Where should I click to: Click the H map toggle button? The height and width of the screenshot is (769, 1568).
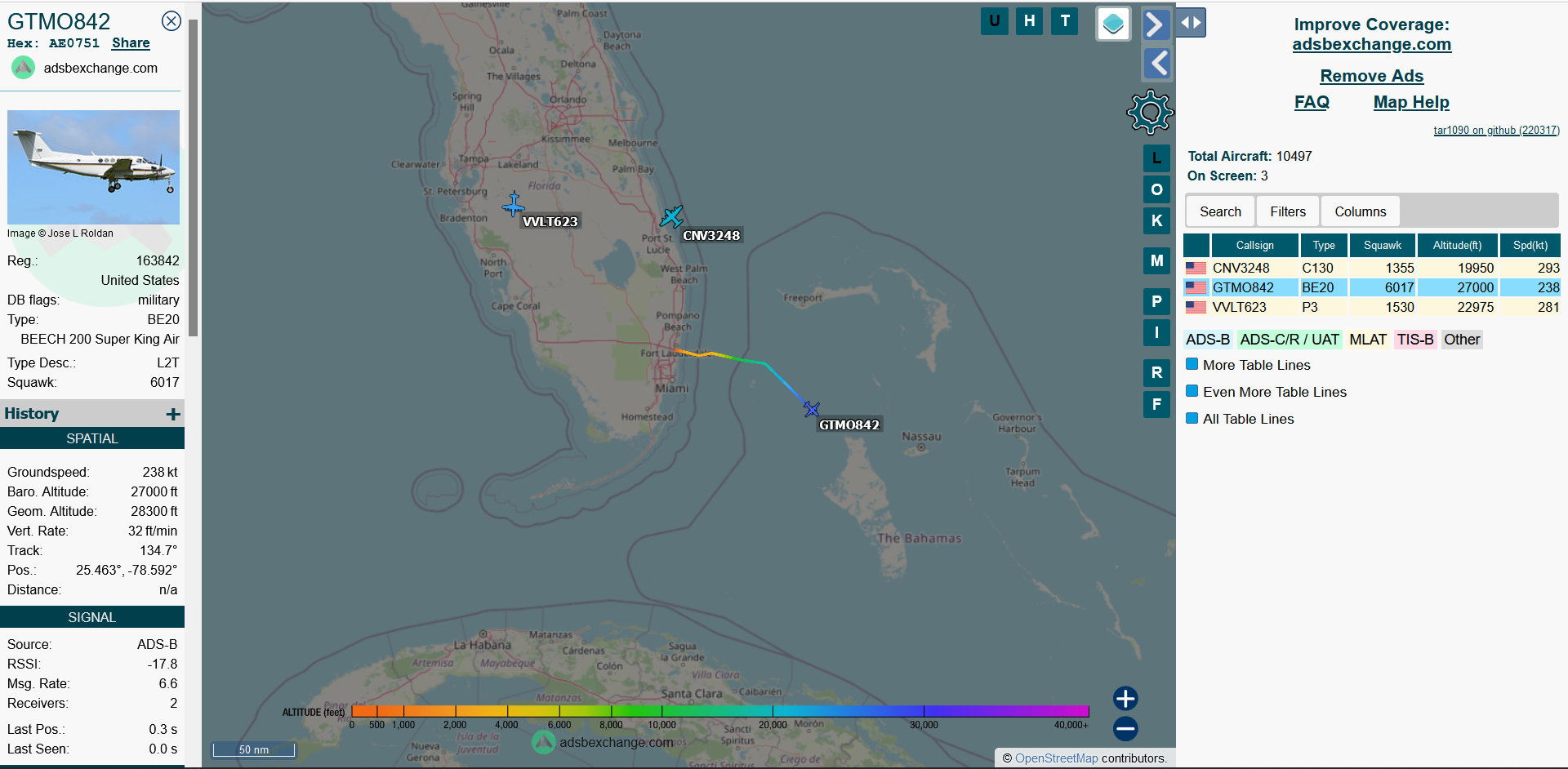1029,21
